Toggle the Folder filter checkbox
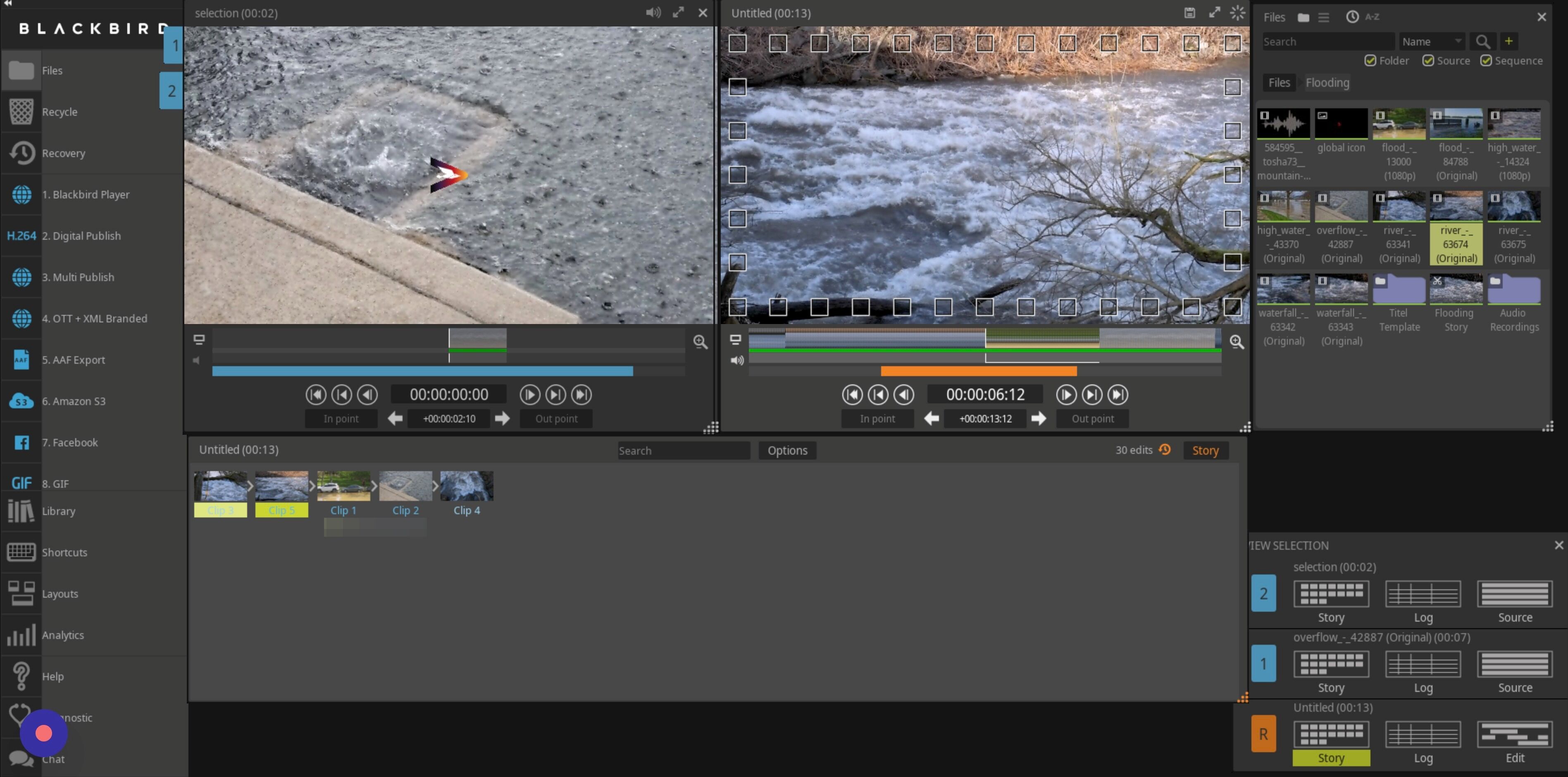The image size is (1568, 777). [x=1370, y=60]
